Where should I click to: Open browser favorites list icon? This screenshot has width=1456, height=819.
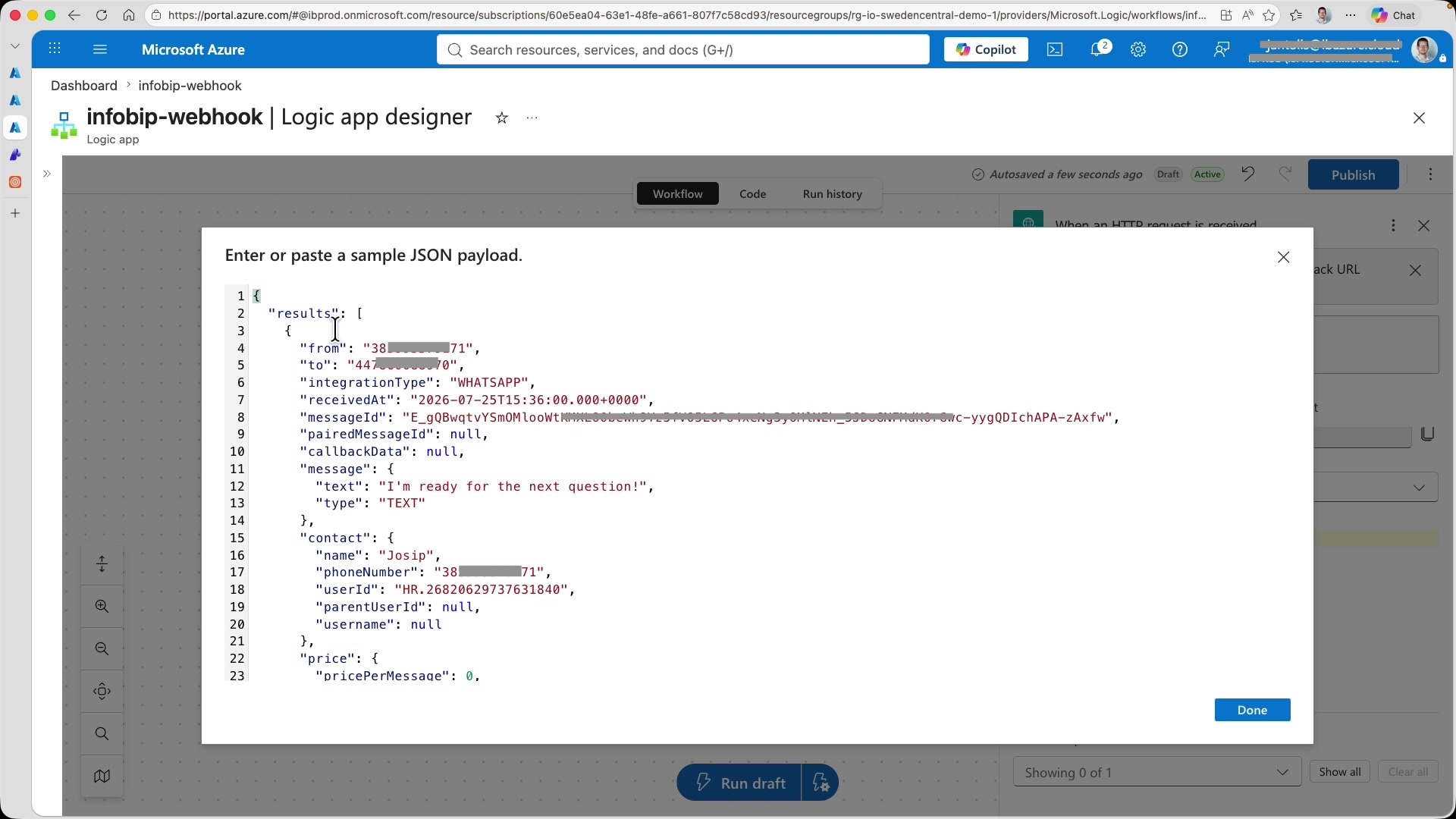(1296, 15)
